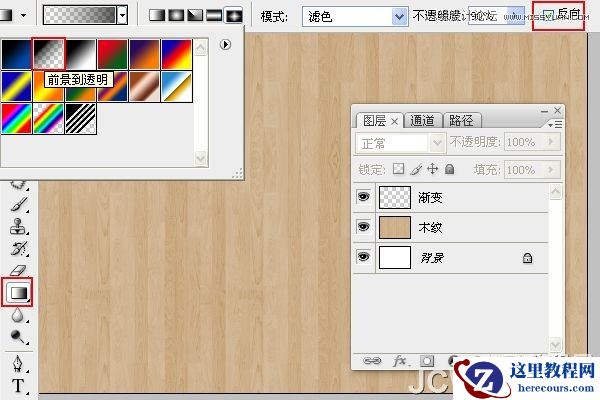This screenshot has width=600, height=400.
Task: Open tool preset picker arrow at top-left
Action: click(24, 15)
